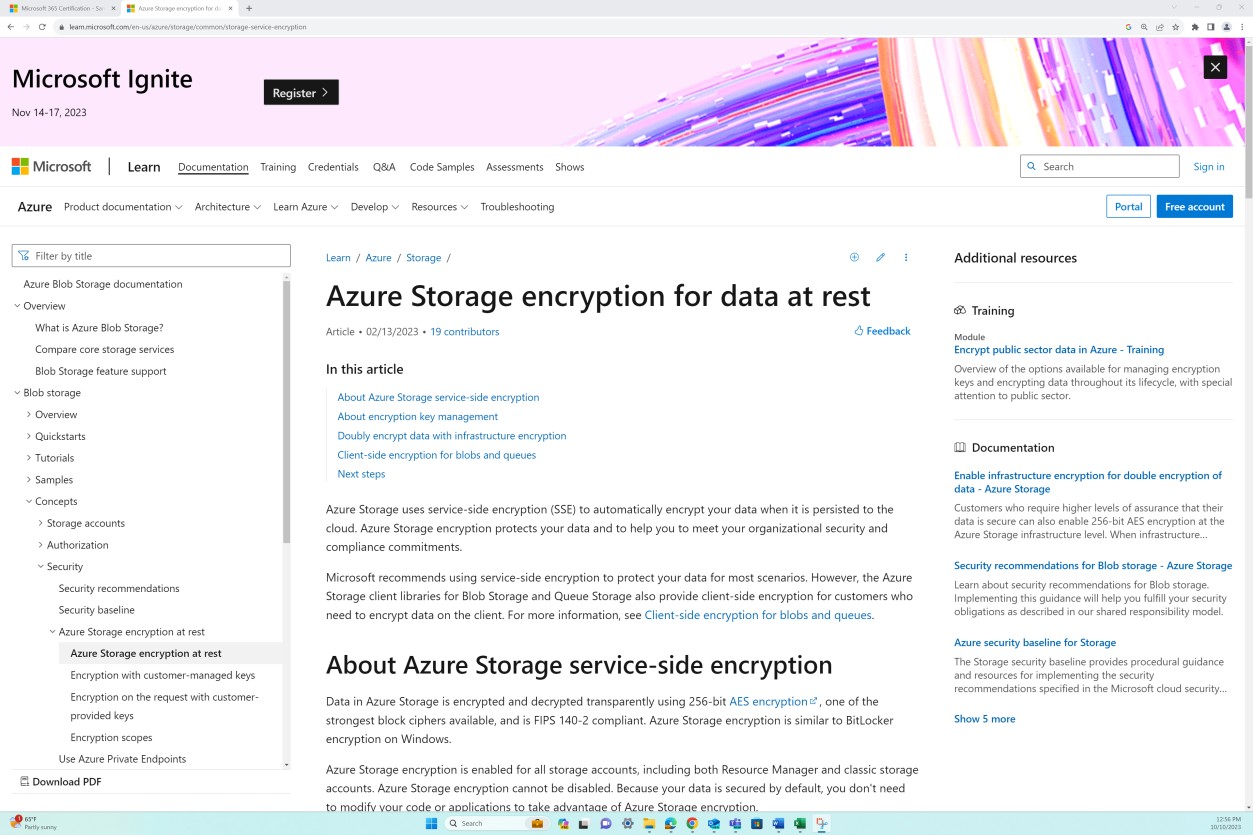Switch to the Microsoft 365 Certification browser tab
The height and width of the screenshot is (835, 1253).
pos(60,8)
